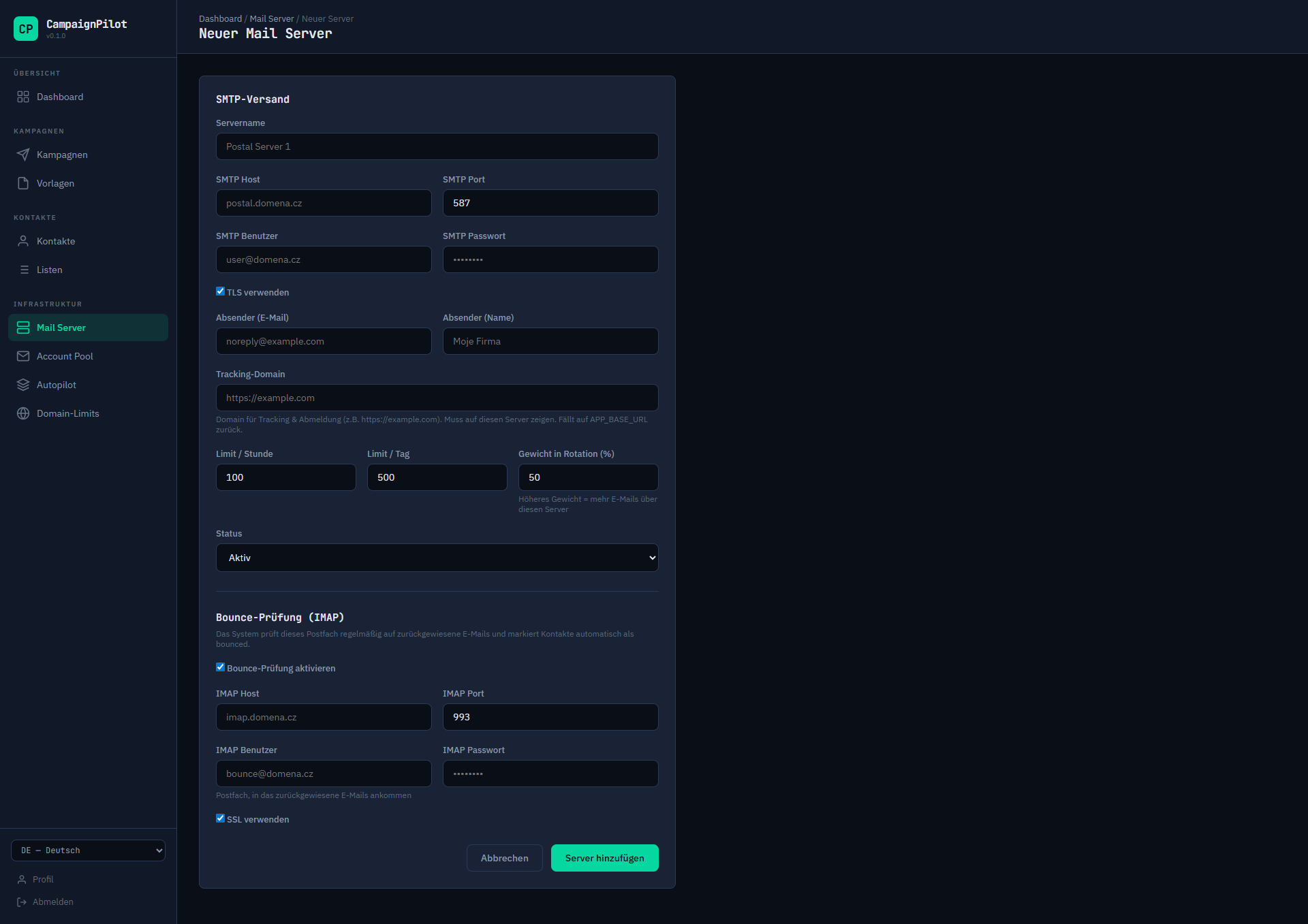Click the "SMTP-Versand" section heading

pyautogui.click(x=253, y=99)
